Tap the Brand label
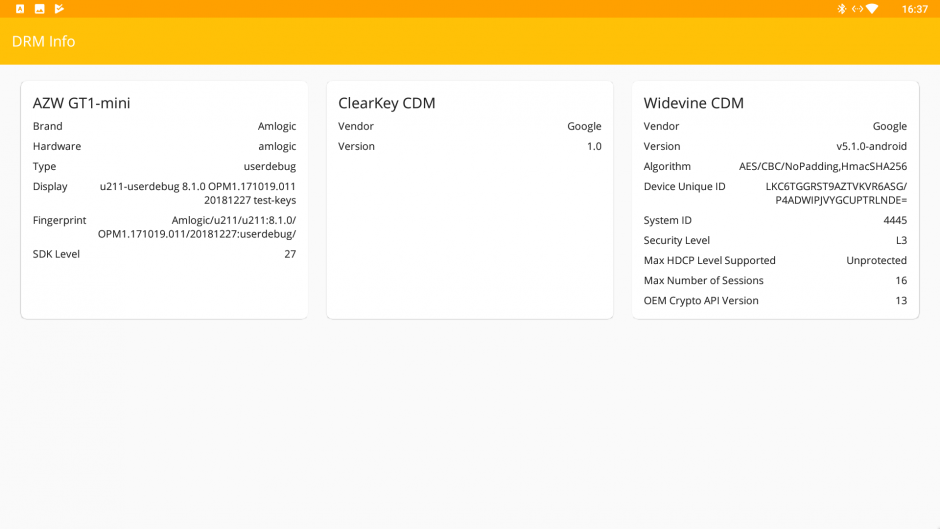Screen dimensions: 940x529 47,127
